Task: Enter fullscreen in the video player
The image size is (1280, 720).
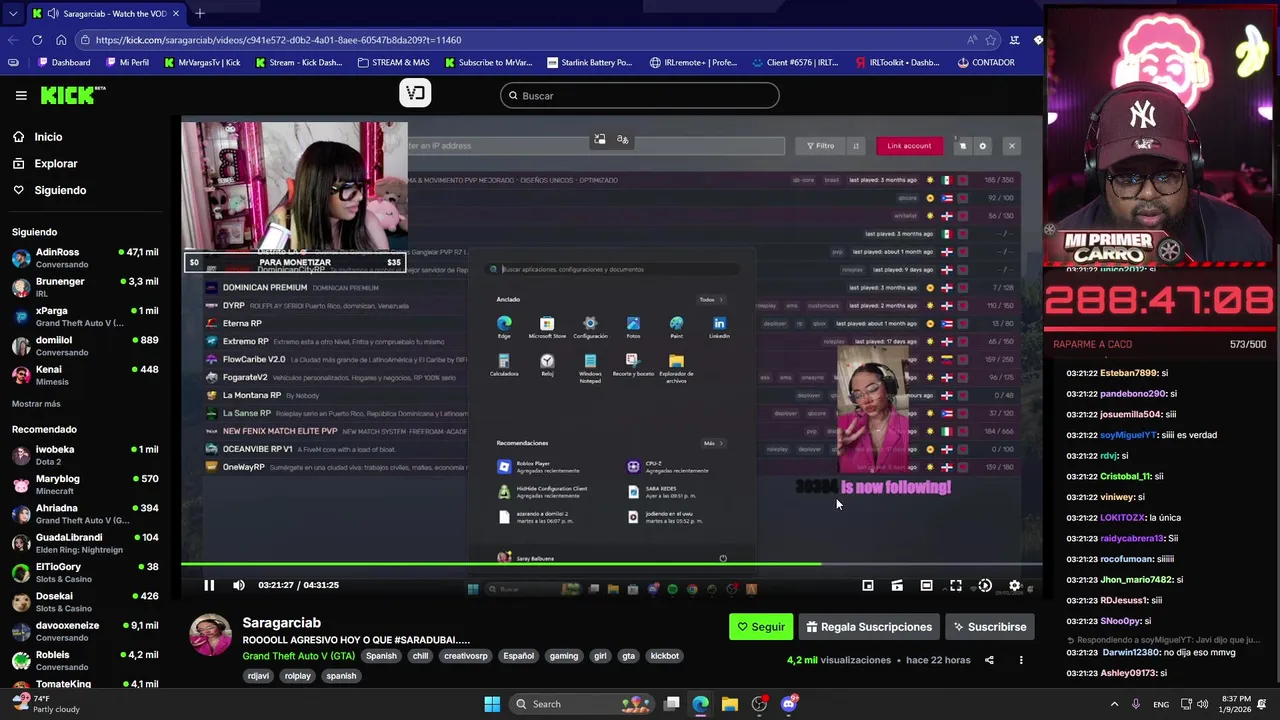Action: tap(956, 585)
